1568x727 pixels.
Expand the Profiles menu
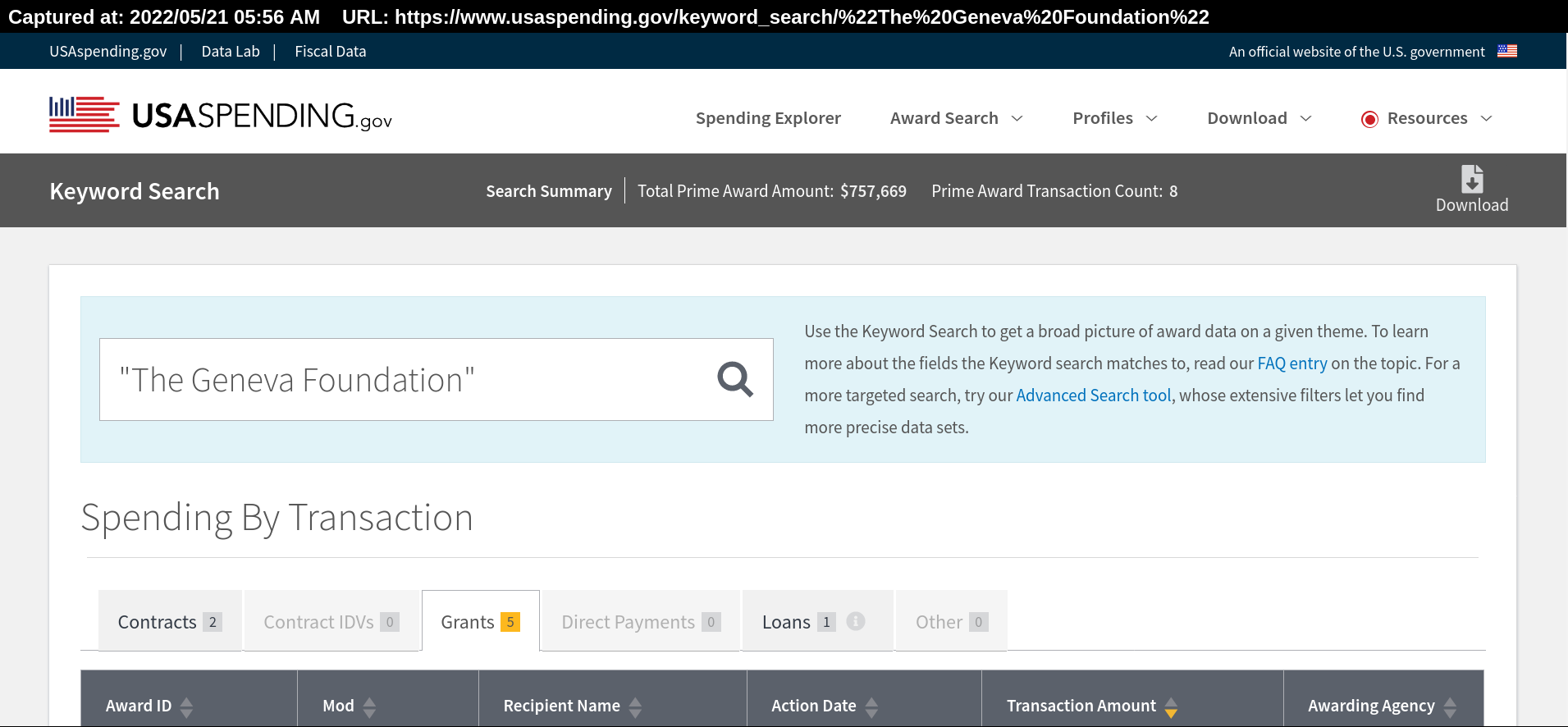click(1115, 118)
